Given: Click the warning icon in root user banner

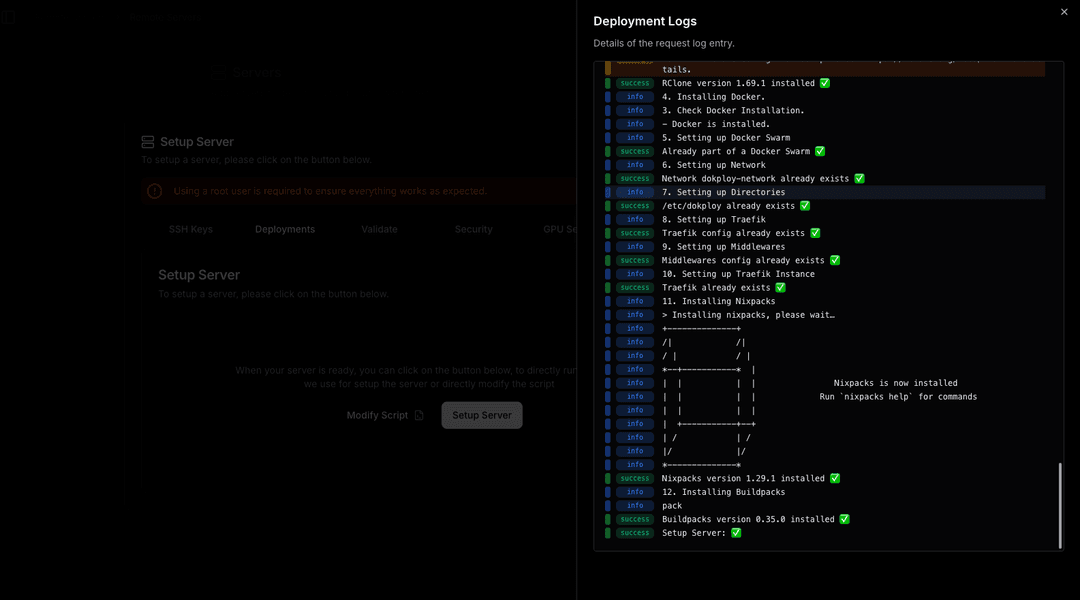Looking at the screenshot, I should click(155, 190).
